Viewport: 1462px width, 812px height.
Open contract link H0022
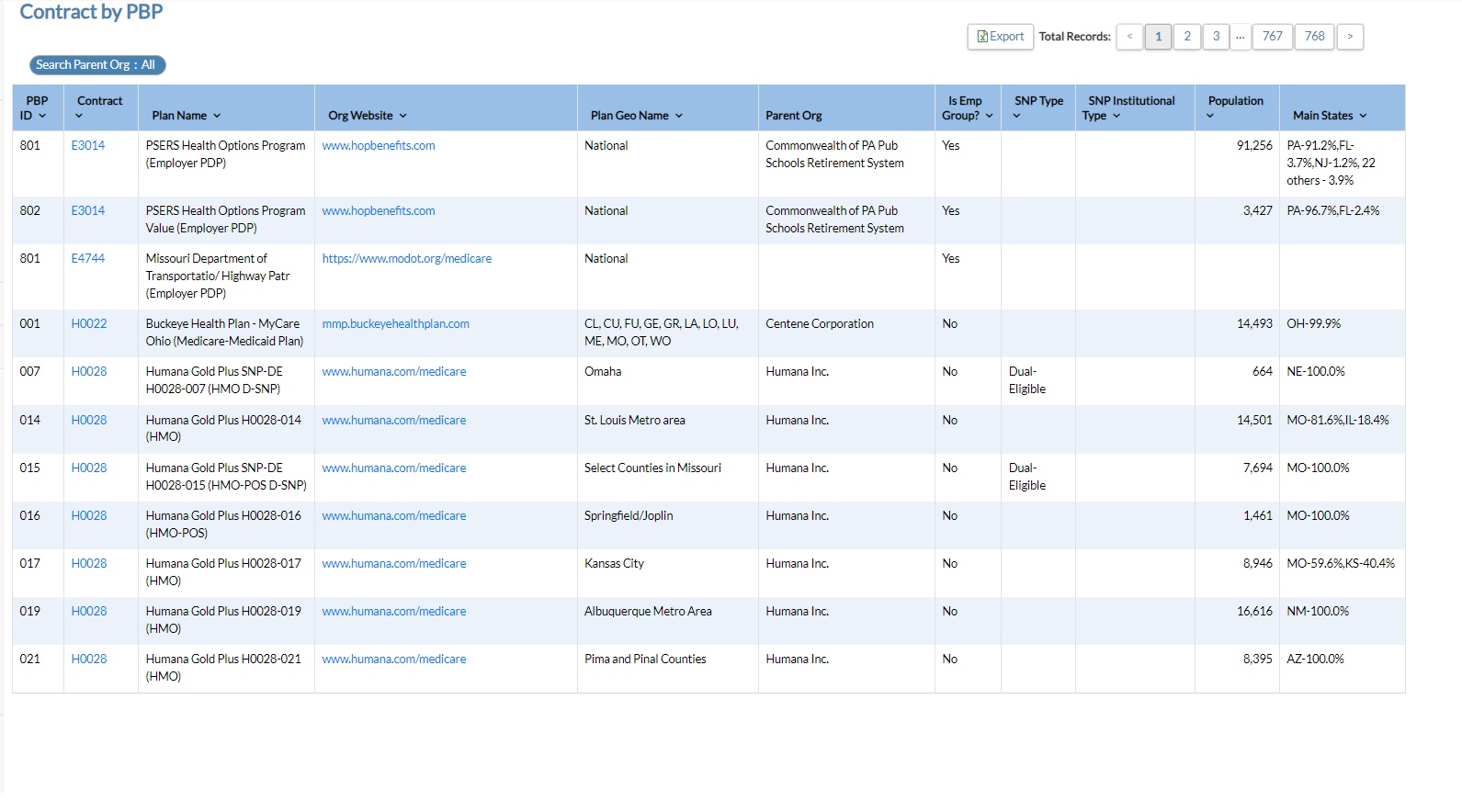point(89,324)
